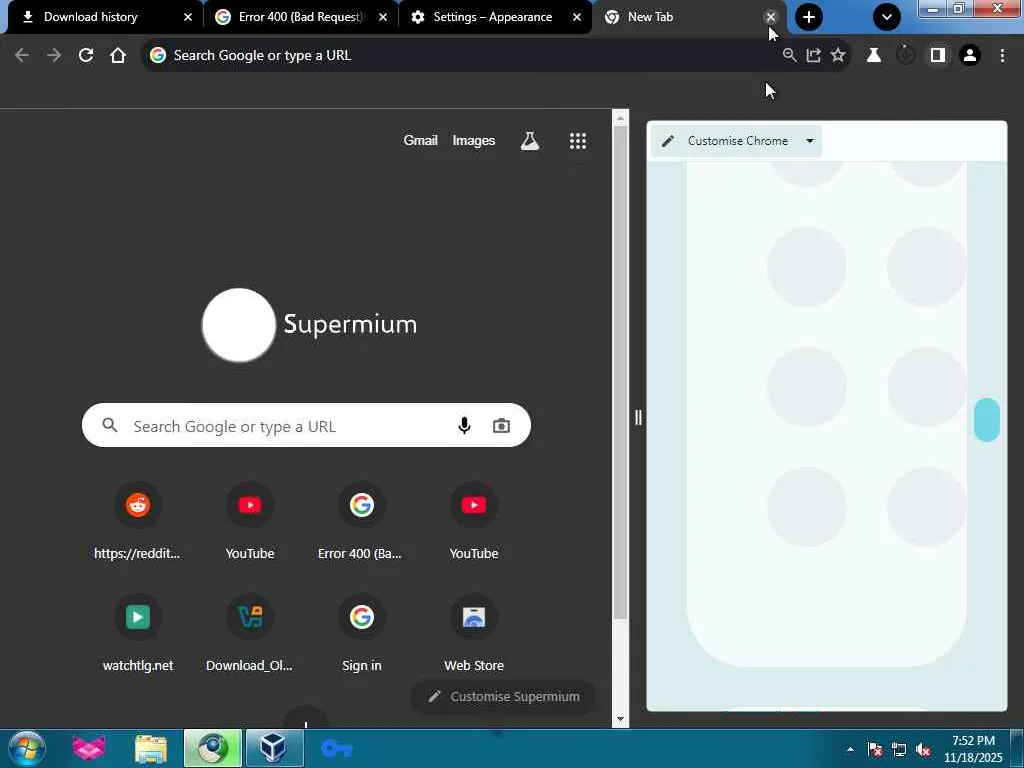1024x768 pixels.
Task: Go back to the previous page
Action: pos(22,56)
